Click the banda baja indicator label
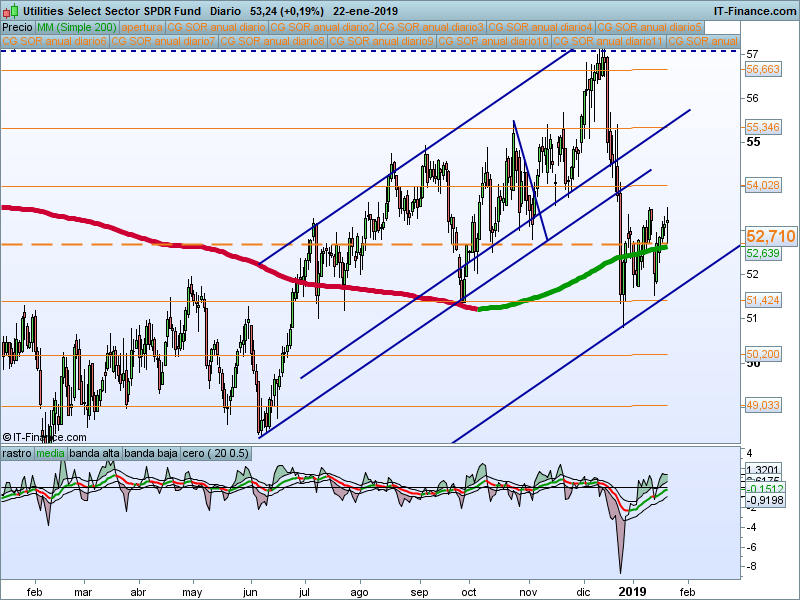 pos(150,454)
